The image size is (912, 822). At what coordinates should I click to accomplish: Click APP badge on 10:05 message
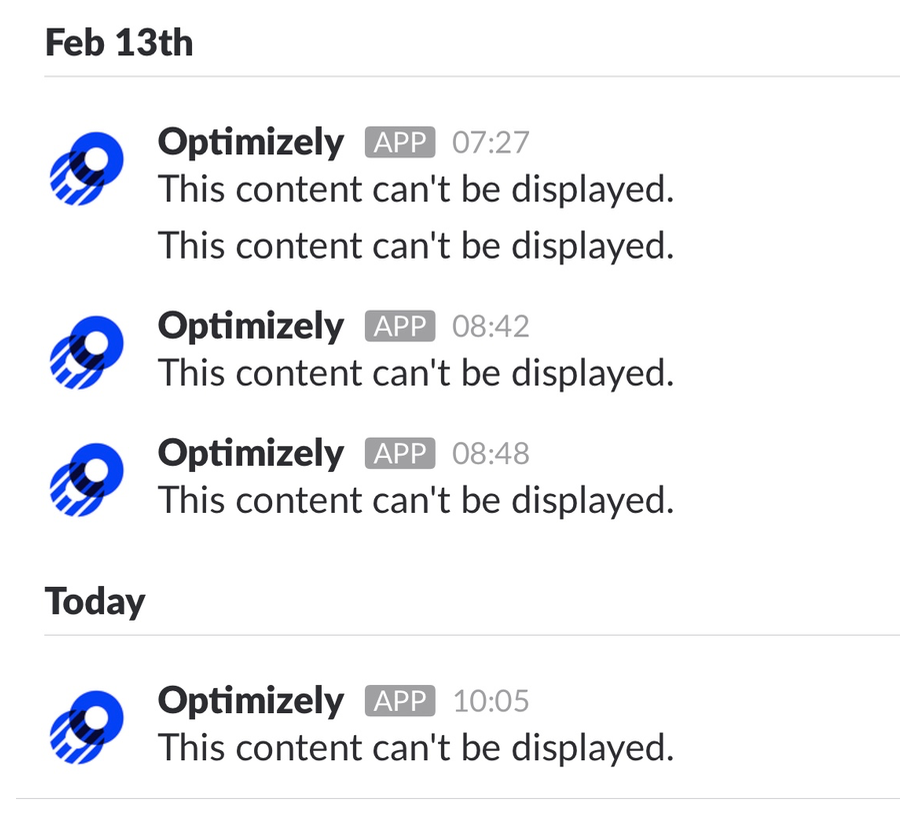point(400,700)
